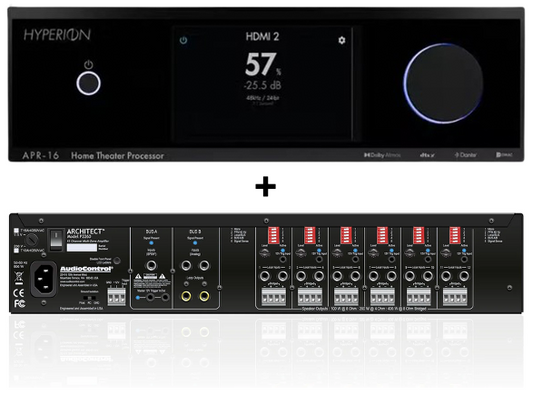Click the local input 12 jack
Viewport: 533px width, 414px height.
(464, 276)
